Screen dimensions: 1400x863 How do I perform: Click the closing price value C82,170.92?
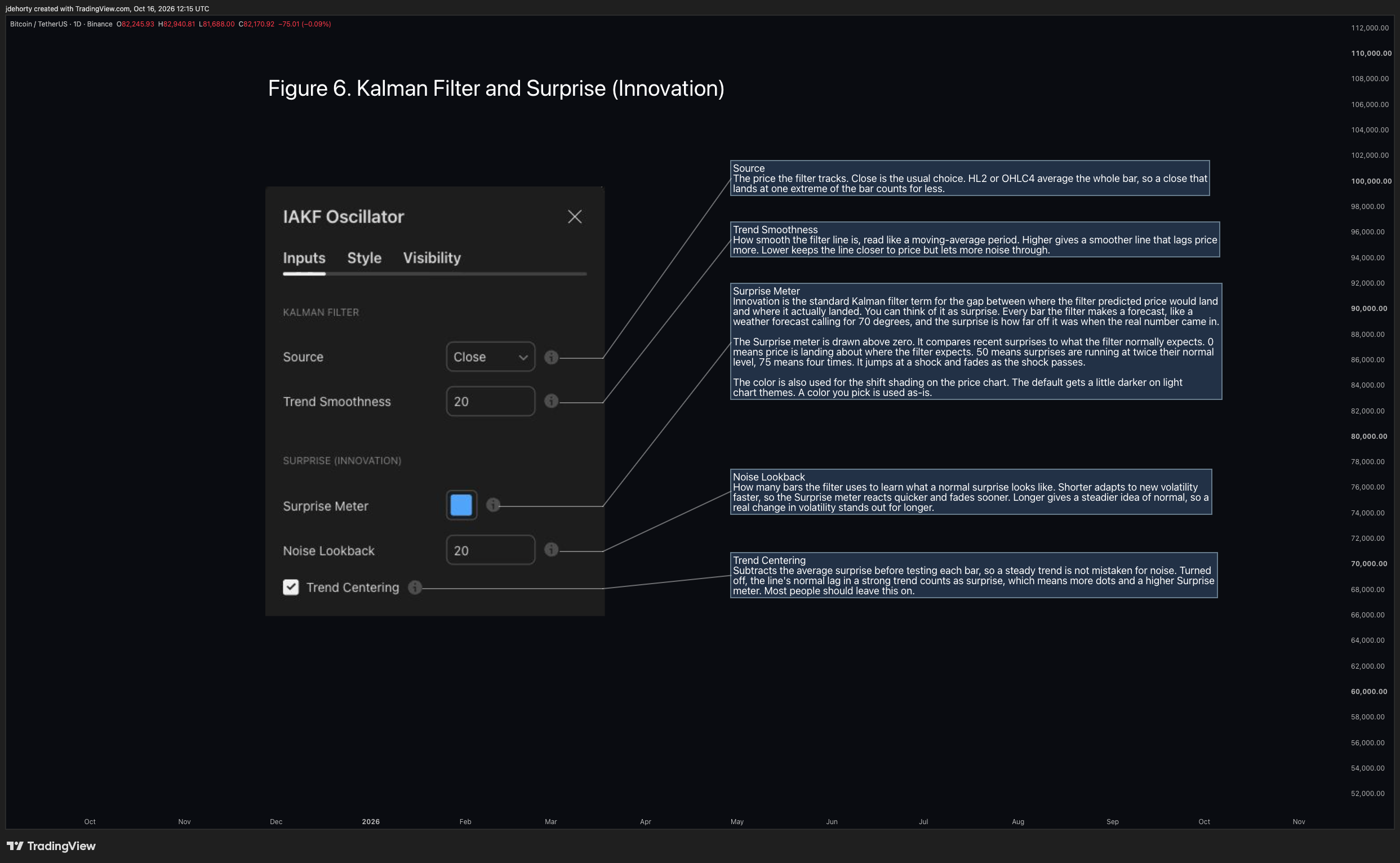click(x=256, y=24)
